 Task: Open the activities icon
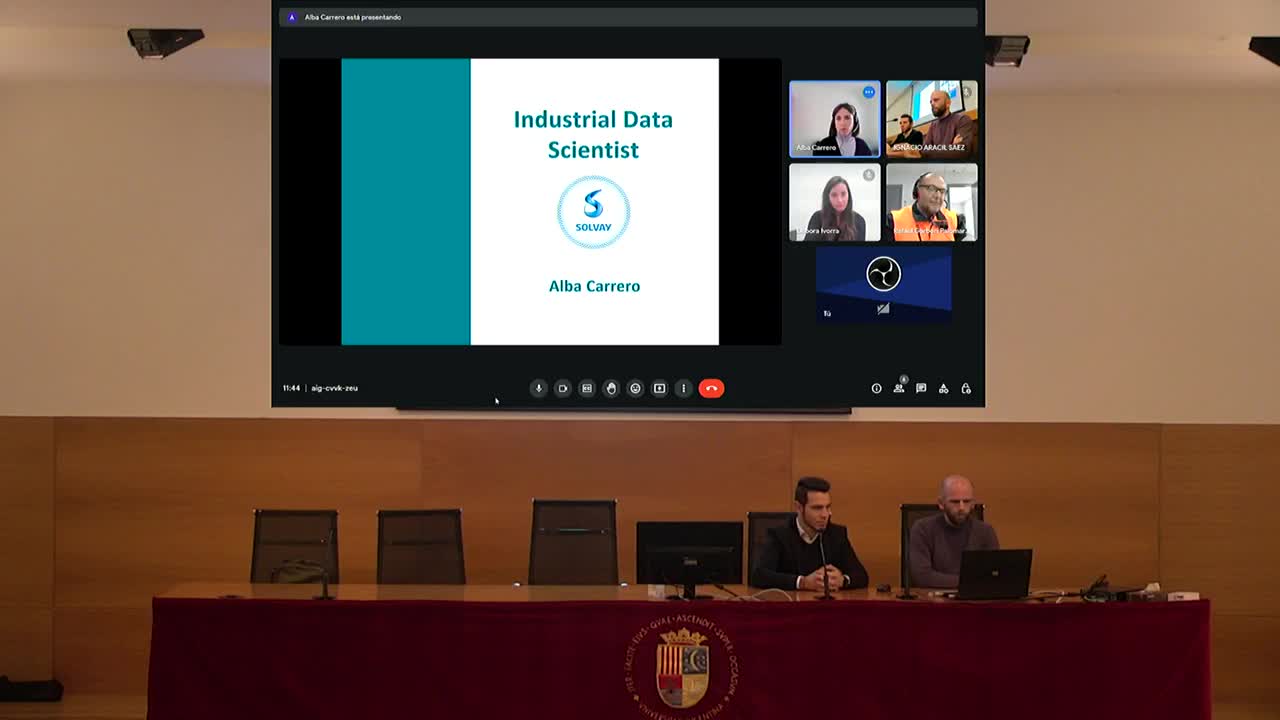[x=943, y=388]
